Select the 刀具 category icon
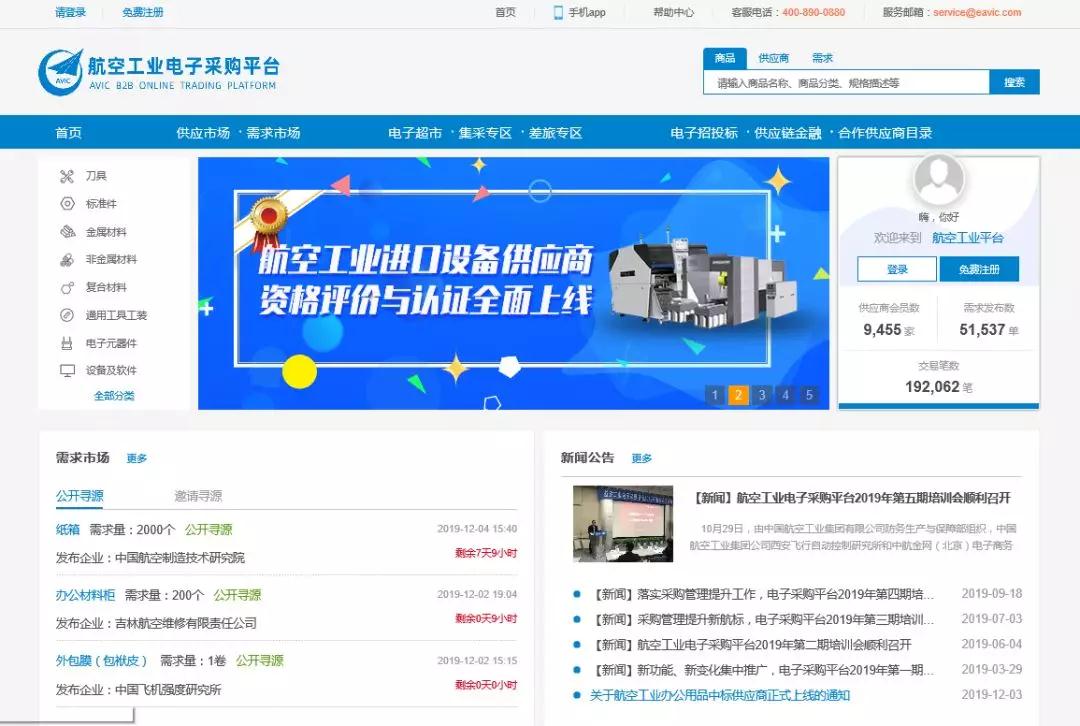 pos(67,176)
